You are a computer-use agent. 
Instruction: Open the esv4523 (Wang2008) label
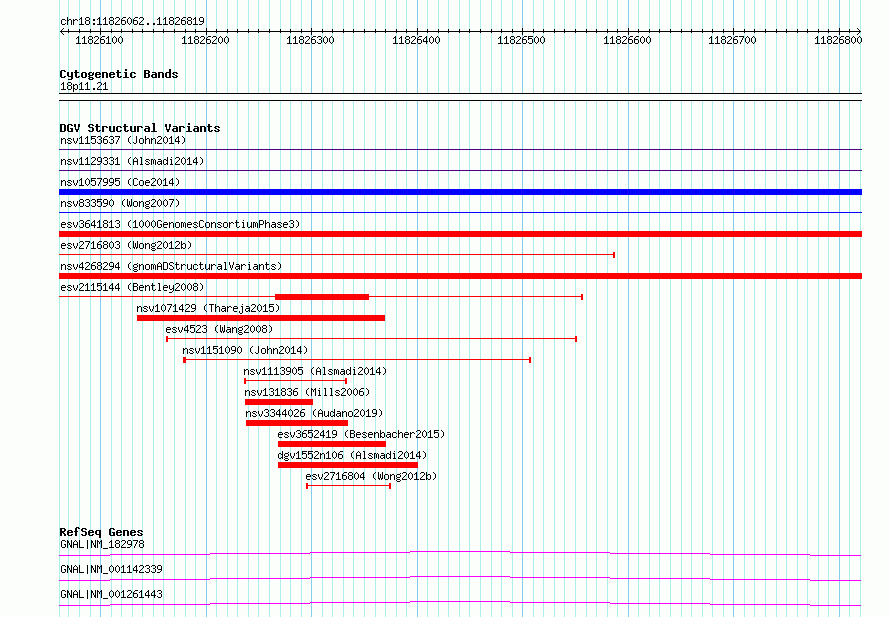(219, 329)
